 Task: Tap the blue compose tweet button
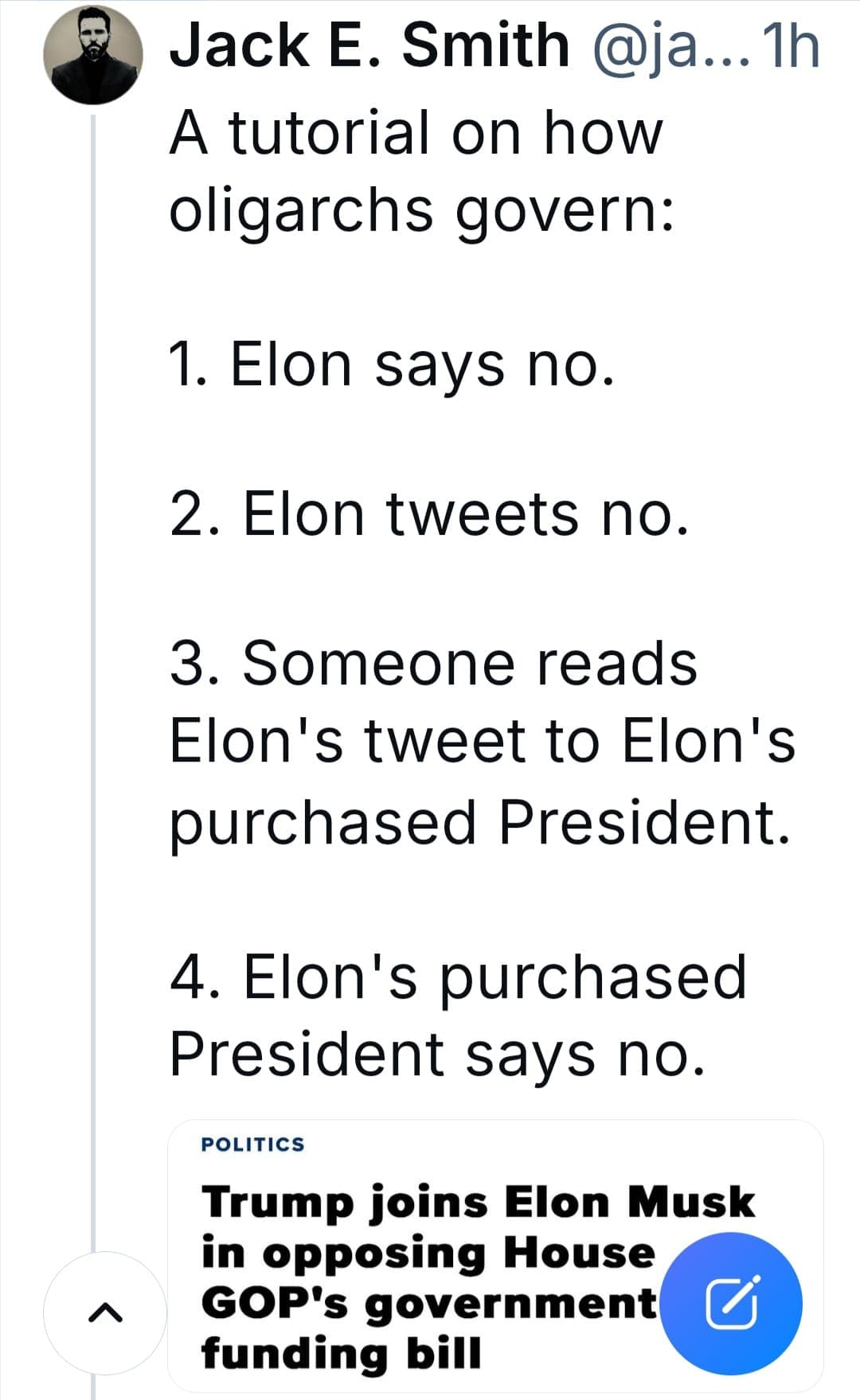coord(732,1304)
